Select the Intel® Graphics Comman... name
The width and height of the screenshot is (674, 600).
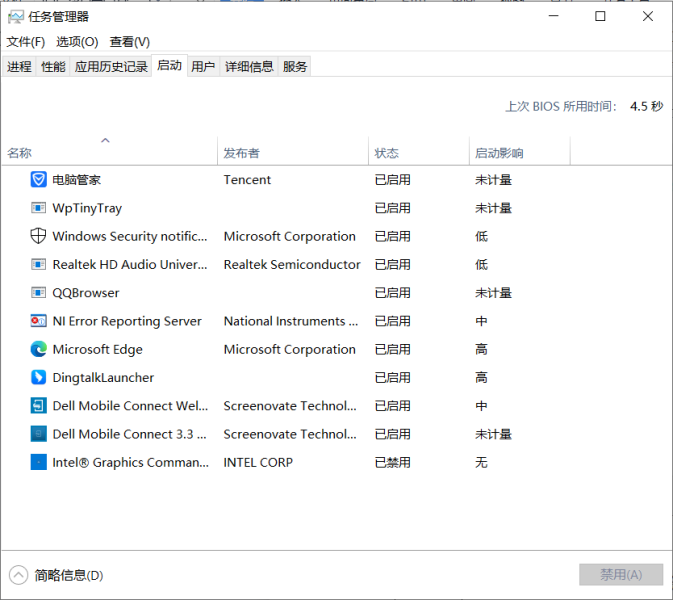pyautogui.click(x=131, y=462)
